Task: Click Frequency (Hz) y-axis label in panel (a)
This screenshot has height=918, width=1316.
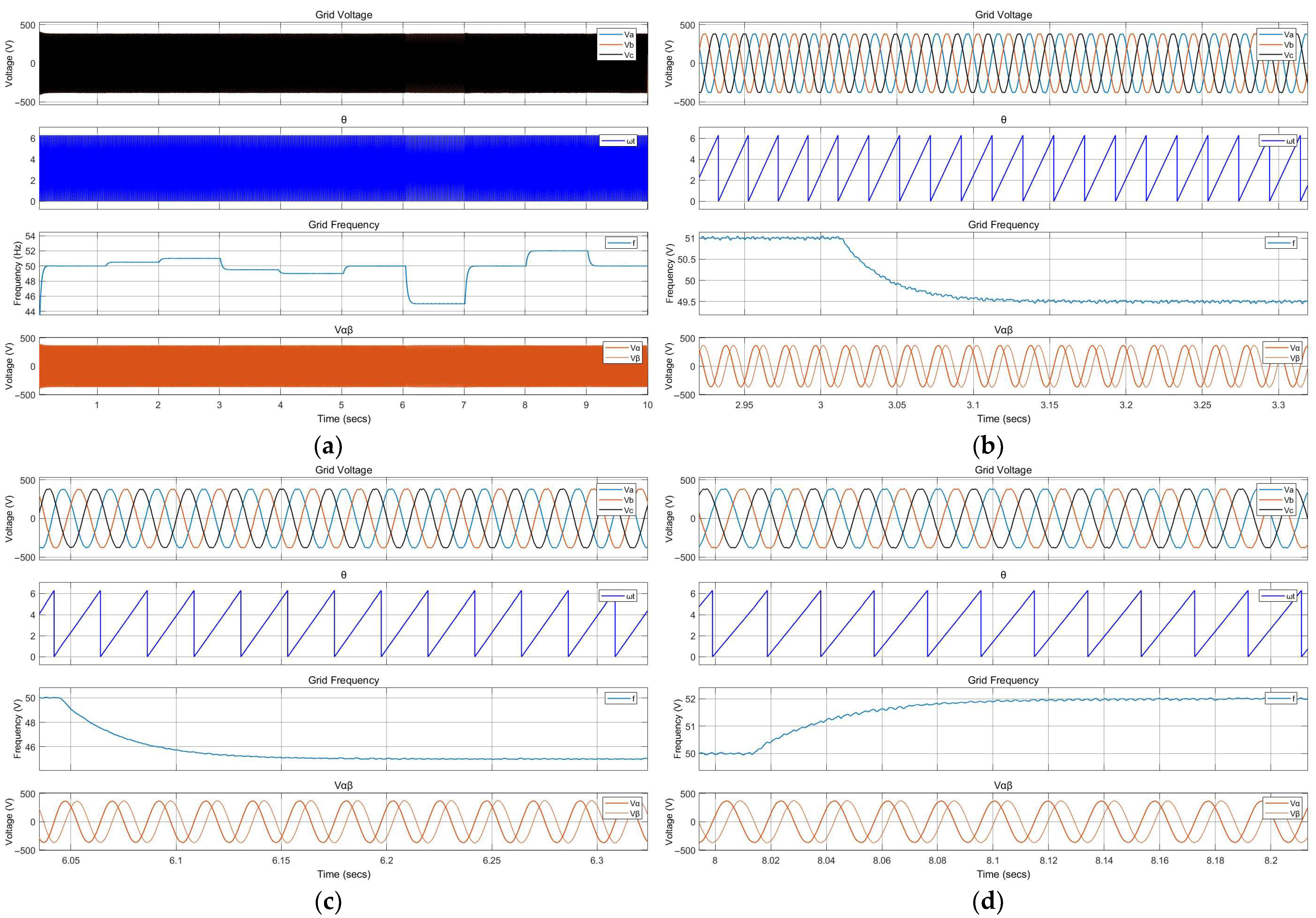Action: click(17, 273)
